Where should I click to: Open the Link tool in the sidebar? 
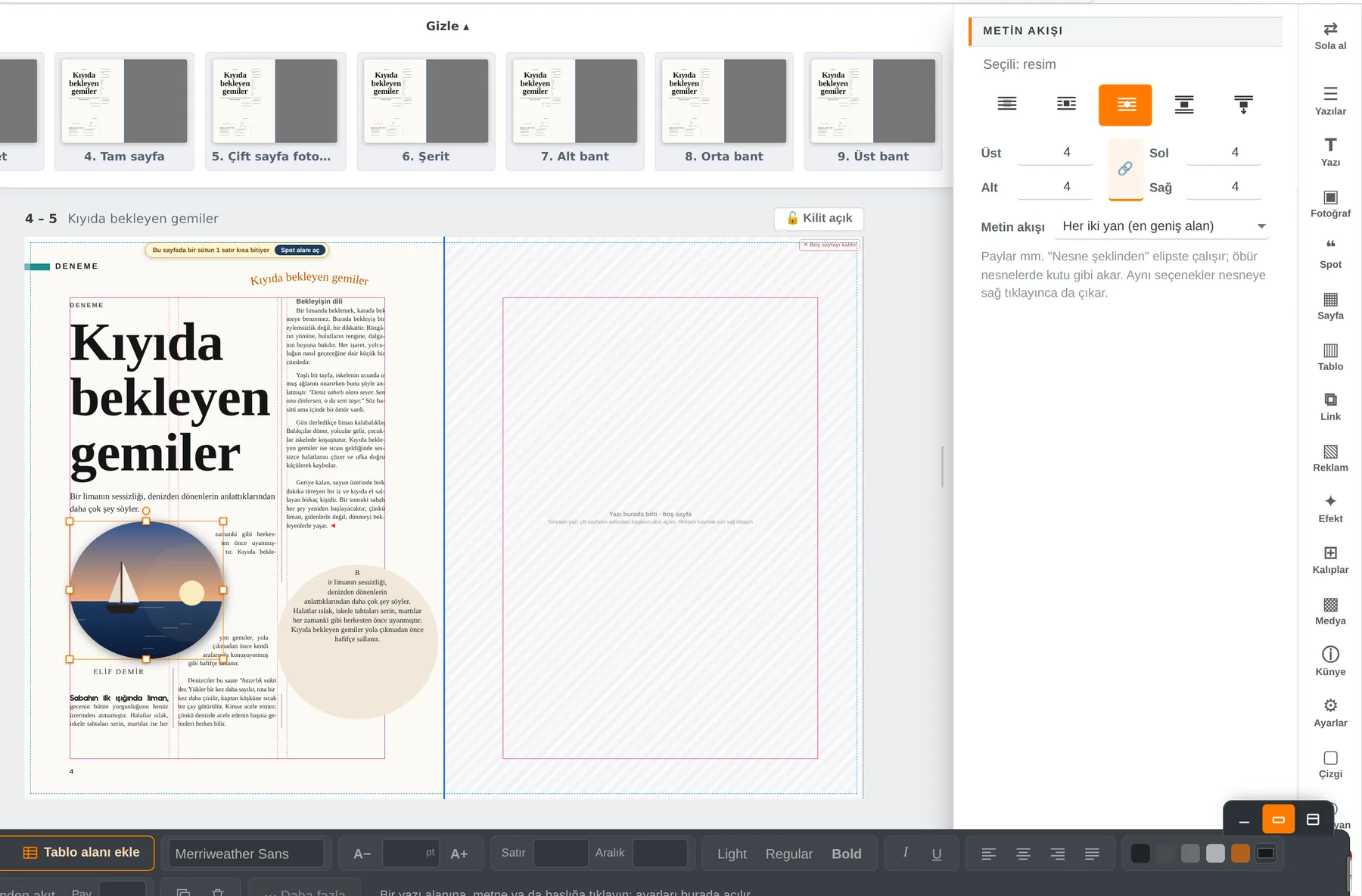pyautogui.click(x=1330, y=406)
